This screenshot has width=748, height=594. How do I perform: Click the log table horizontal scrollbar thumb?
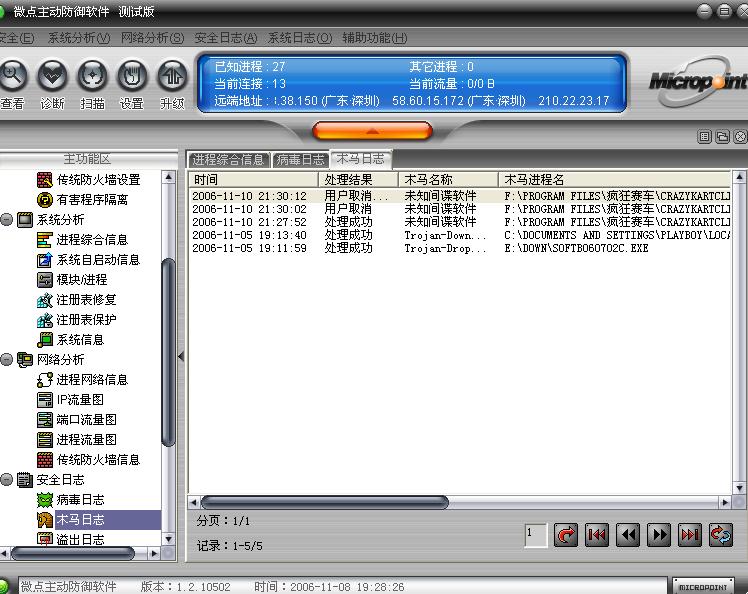pos(325,502)
